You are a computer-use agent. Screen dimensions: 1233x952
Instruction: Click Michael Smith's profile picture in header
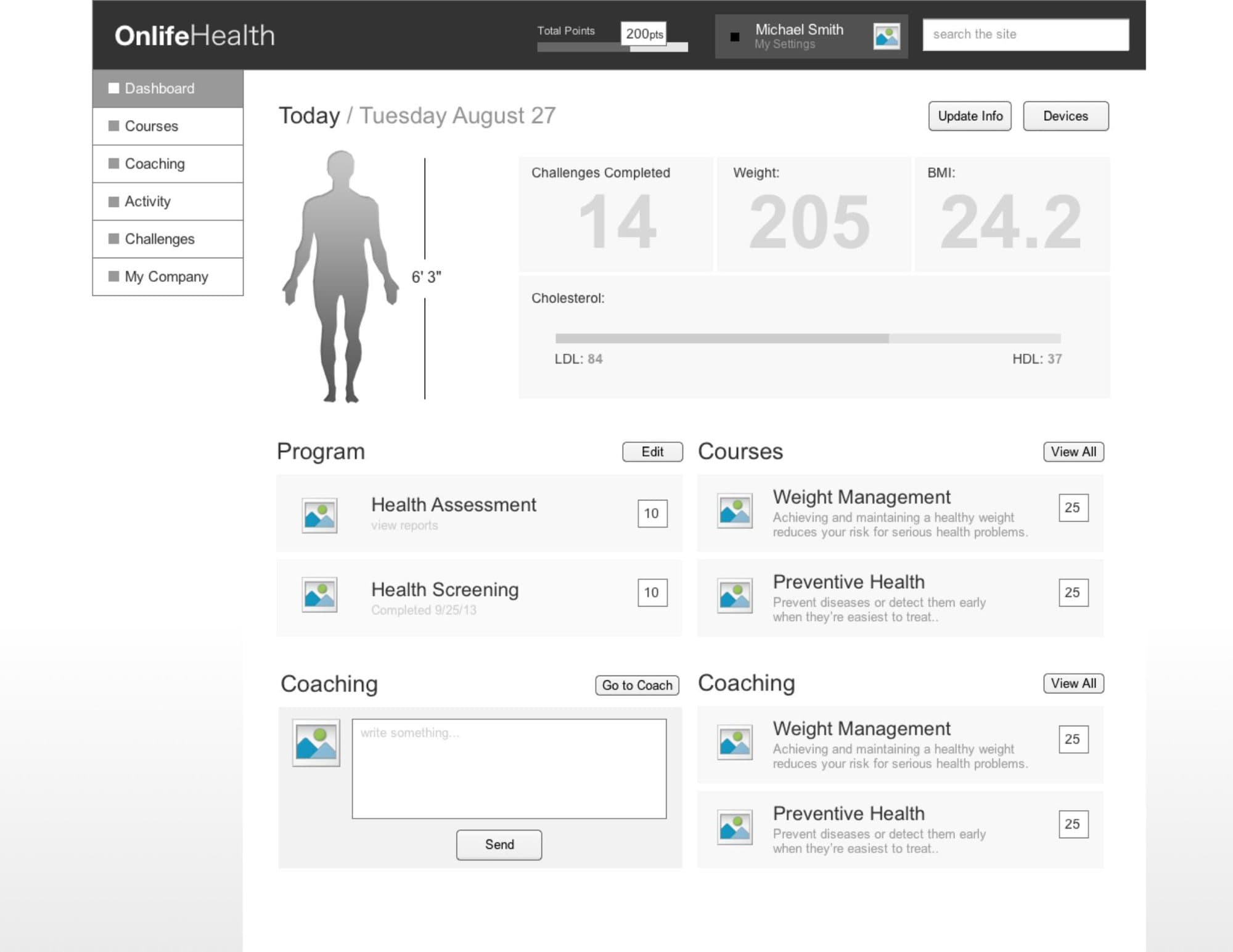(887, 36)
